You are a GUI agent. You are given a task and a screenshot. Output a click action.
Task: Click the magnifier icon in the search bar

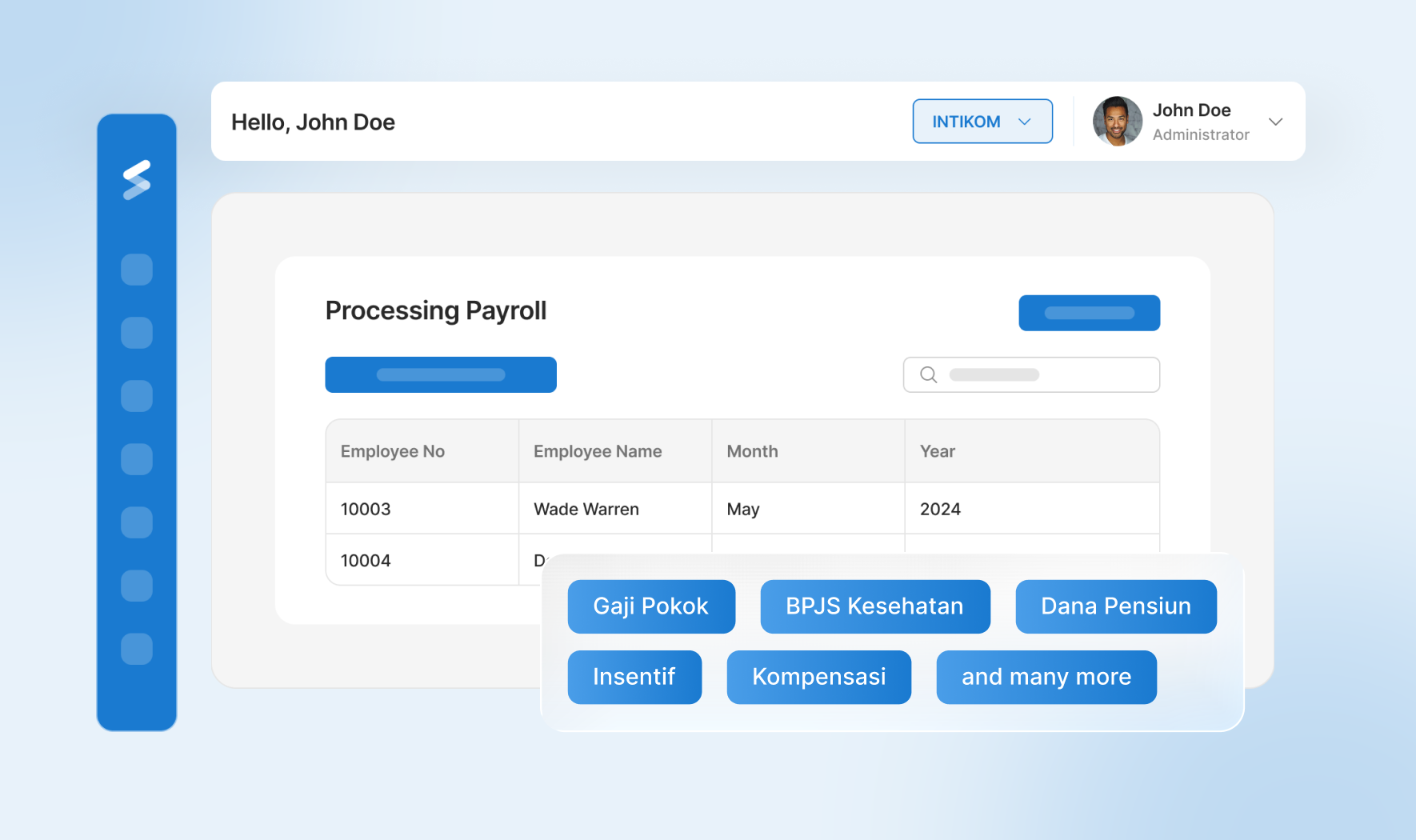point(928,374)
